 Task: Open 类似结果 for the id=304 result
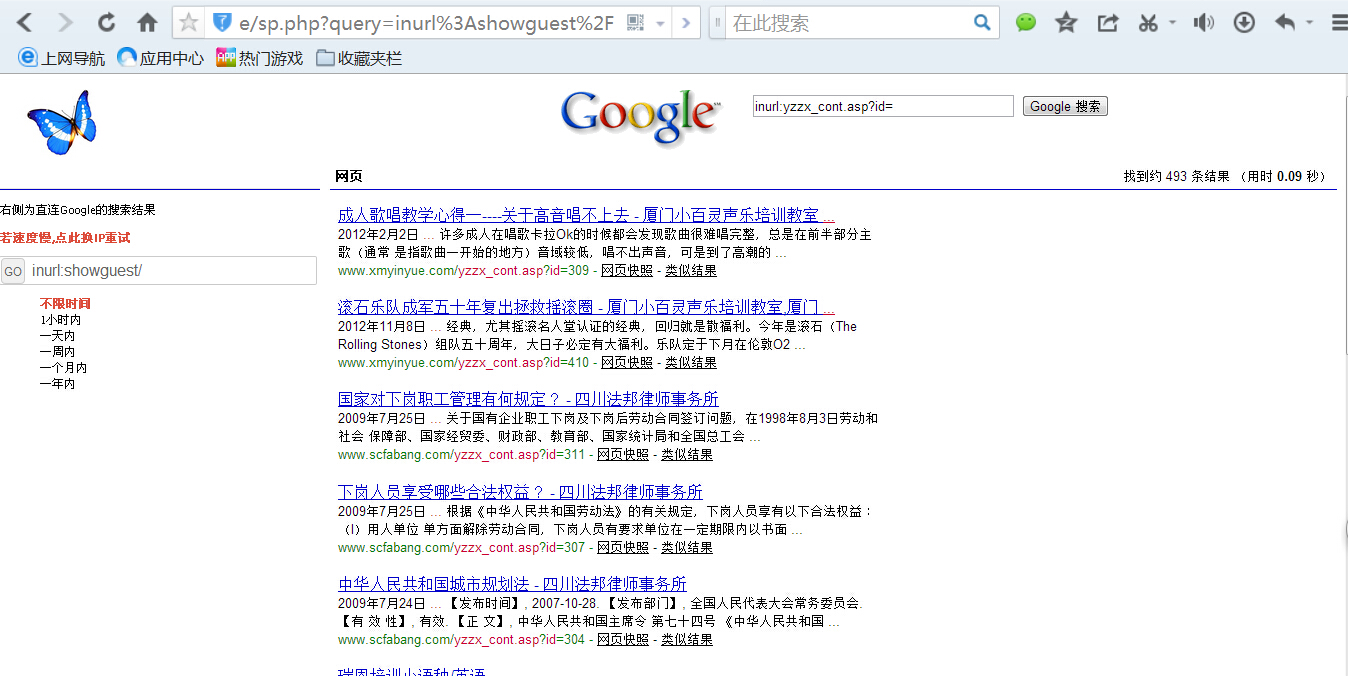687,640
